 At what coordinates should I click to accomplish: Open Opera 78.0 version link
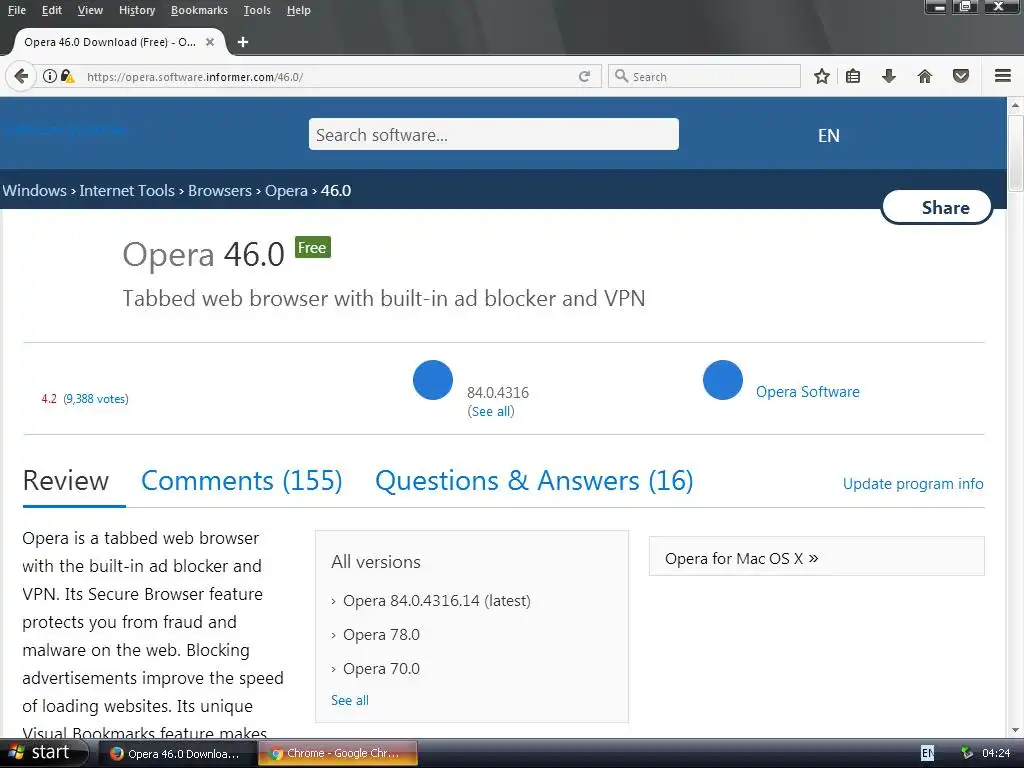point(381,635)
